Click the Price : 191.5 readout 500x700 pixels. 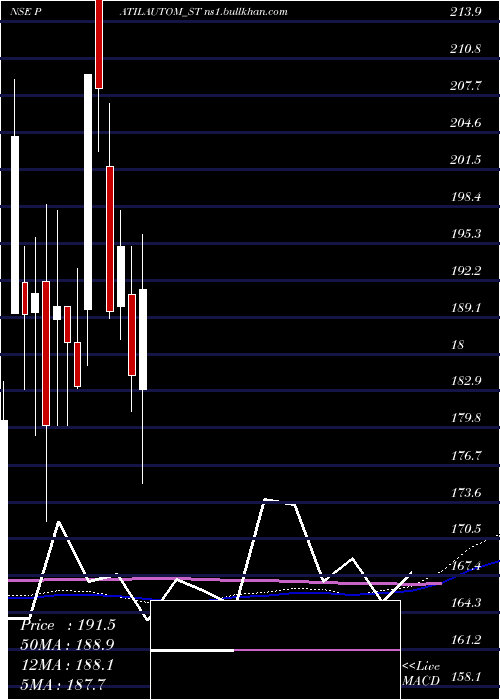pyautogui.click(x=68, y=625)
